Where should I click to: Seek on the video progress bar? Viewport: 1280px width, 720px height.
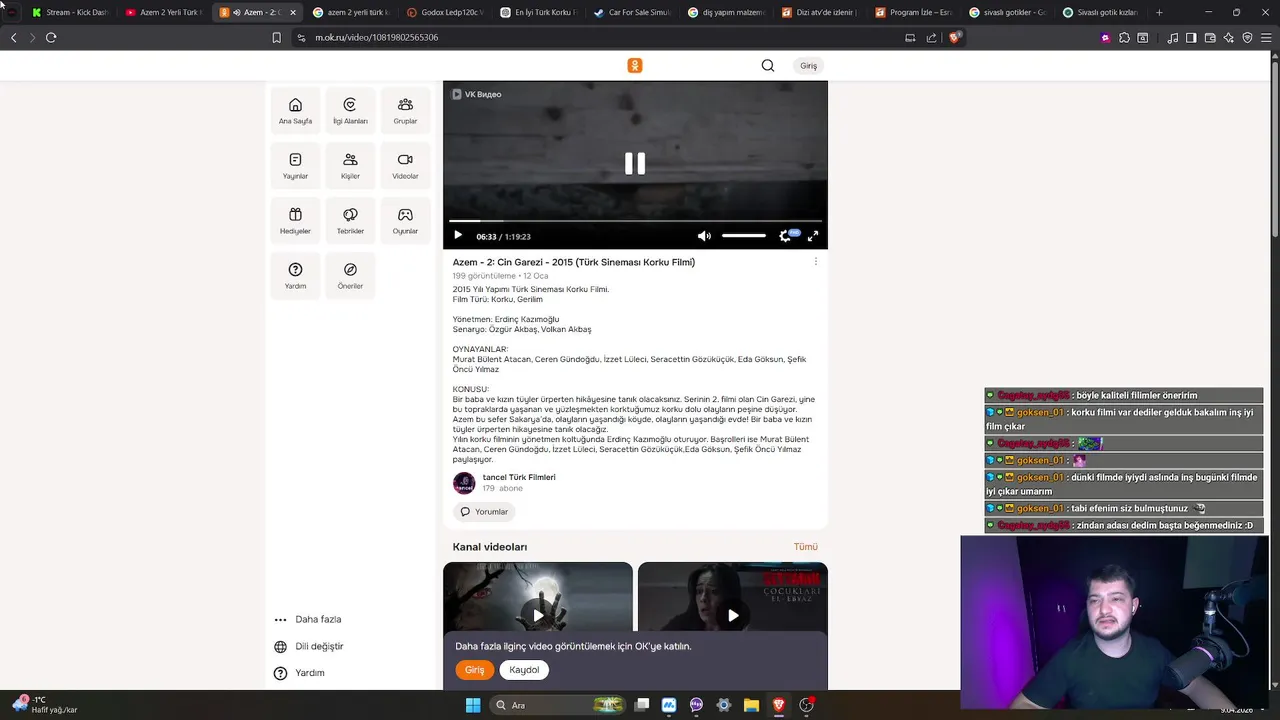pyautogui.click(x=635, y=220)
